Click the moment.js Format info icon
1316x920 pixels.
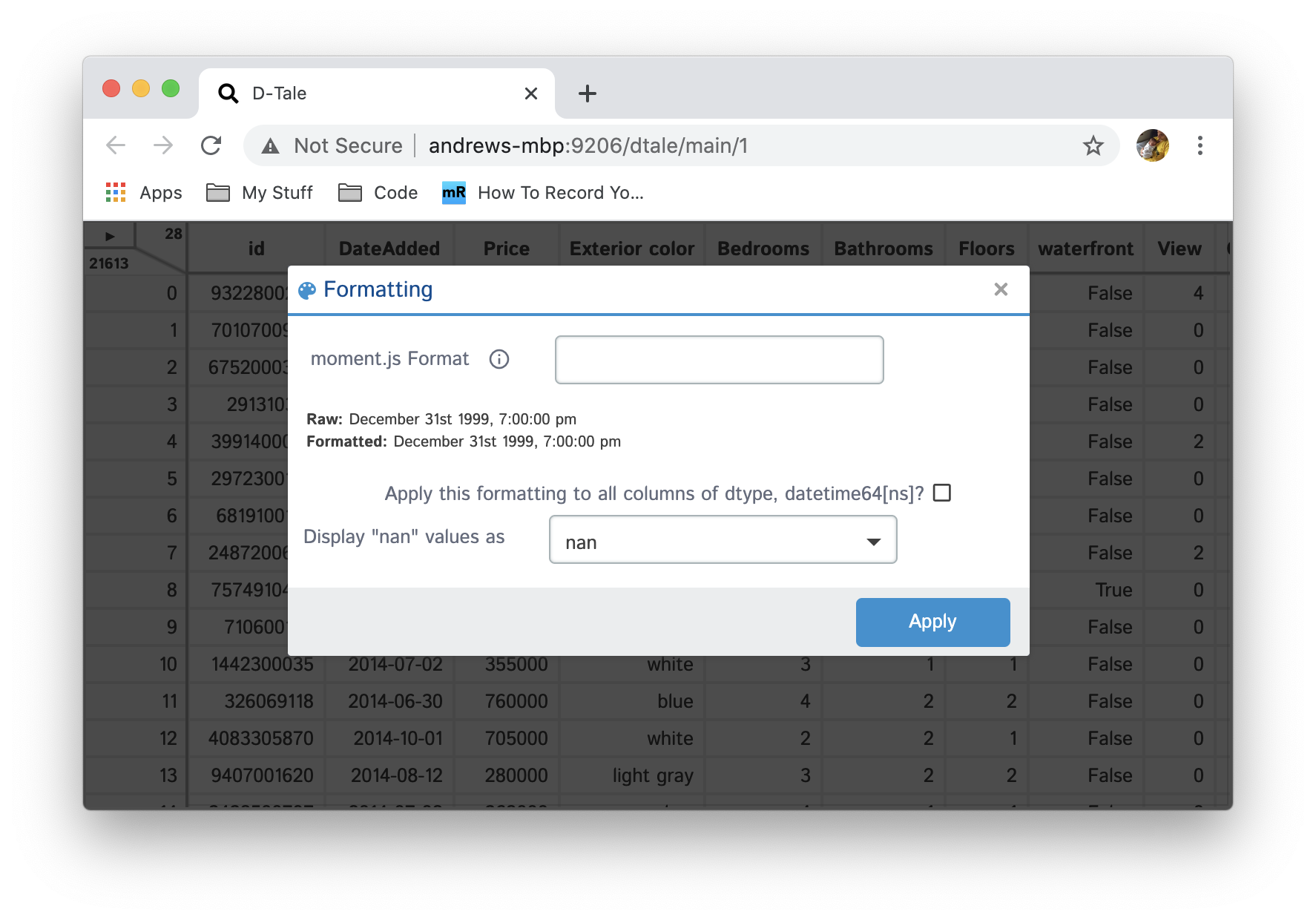pos(499,360)
